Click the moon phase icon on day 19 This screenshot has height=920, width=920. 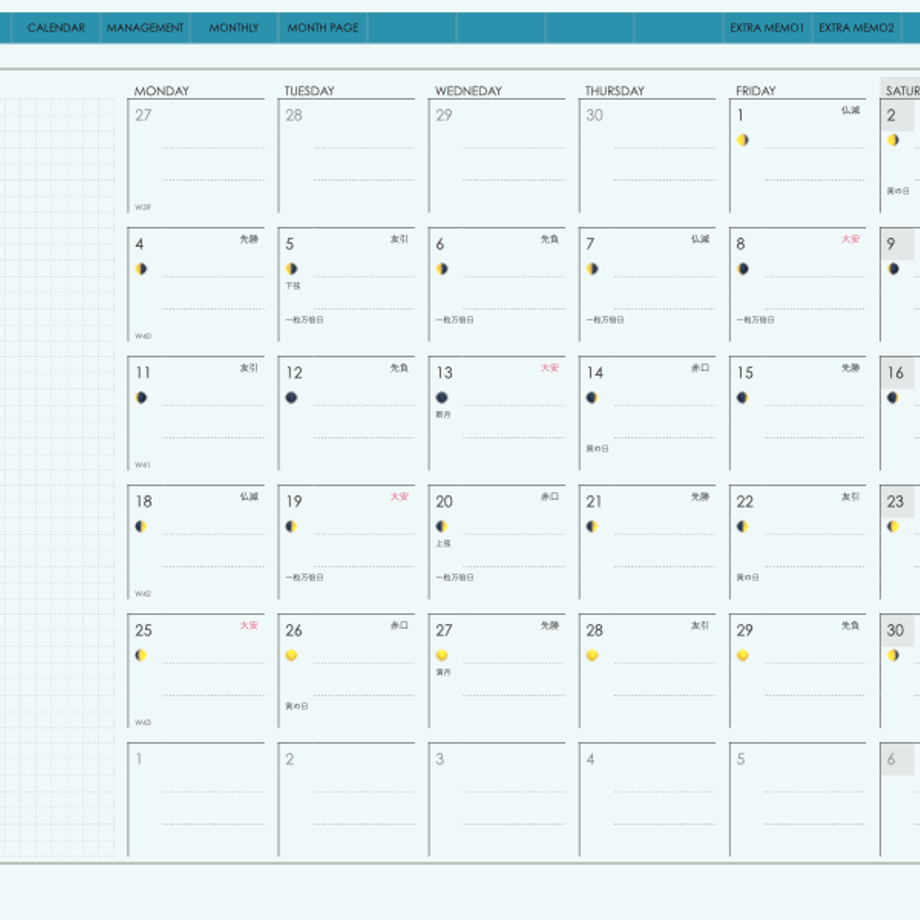292,526
